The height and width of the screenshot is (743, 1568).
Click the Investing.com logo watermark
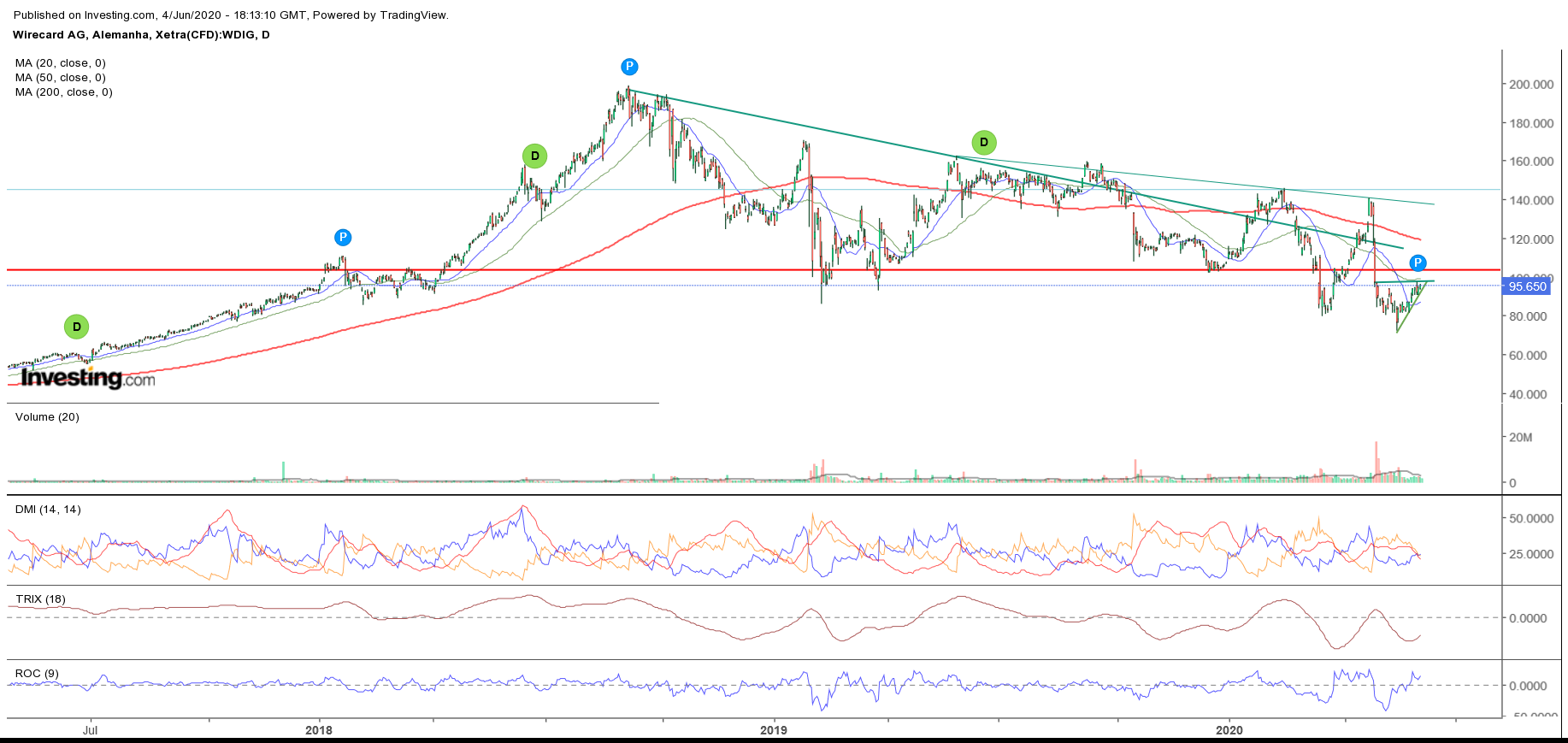[88, 378]
